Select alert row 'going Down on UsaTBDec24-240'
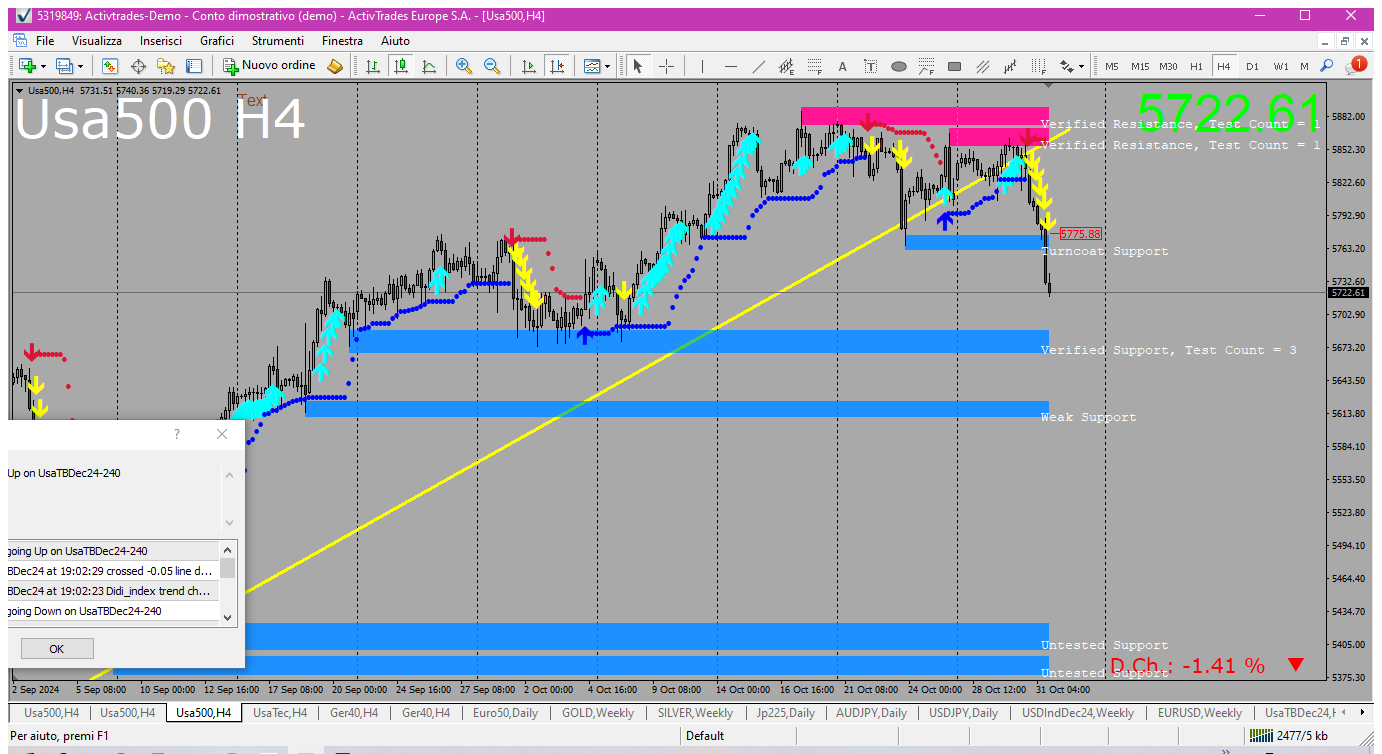 coord(113,610)
